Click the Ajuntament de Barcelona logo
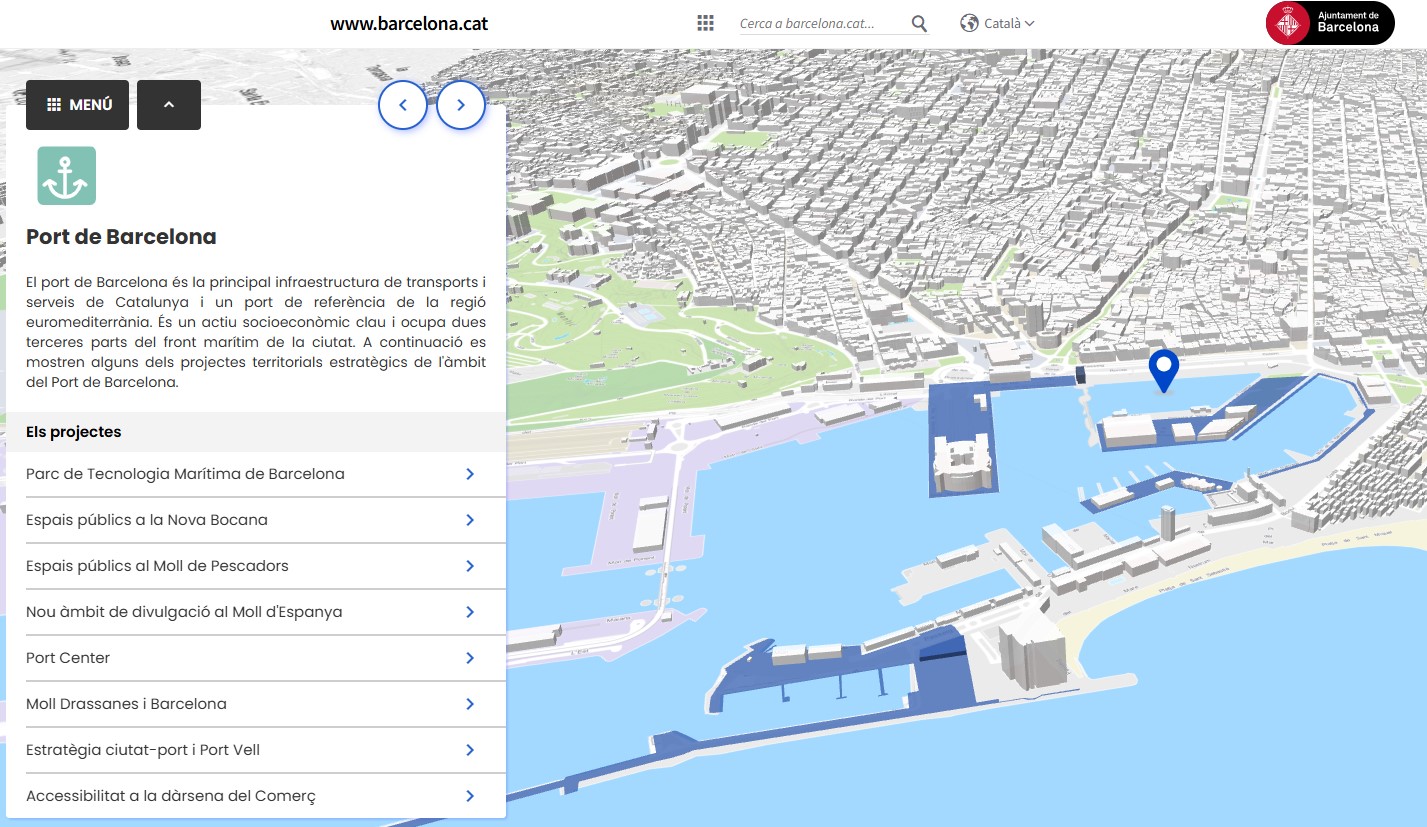This screenshot has width=1427, height=827. point(1329,22)
